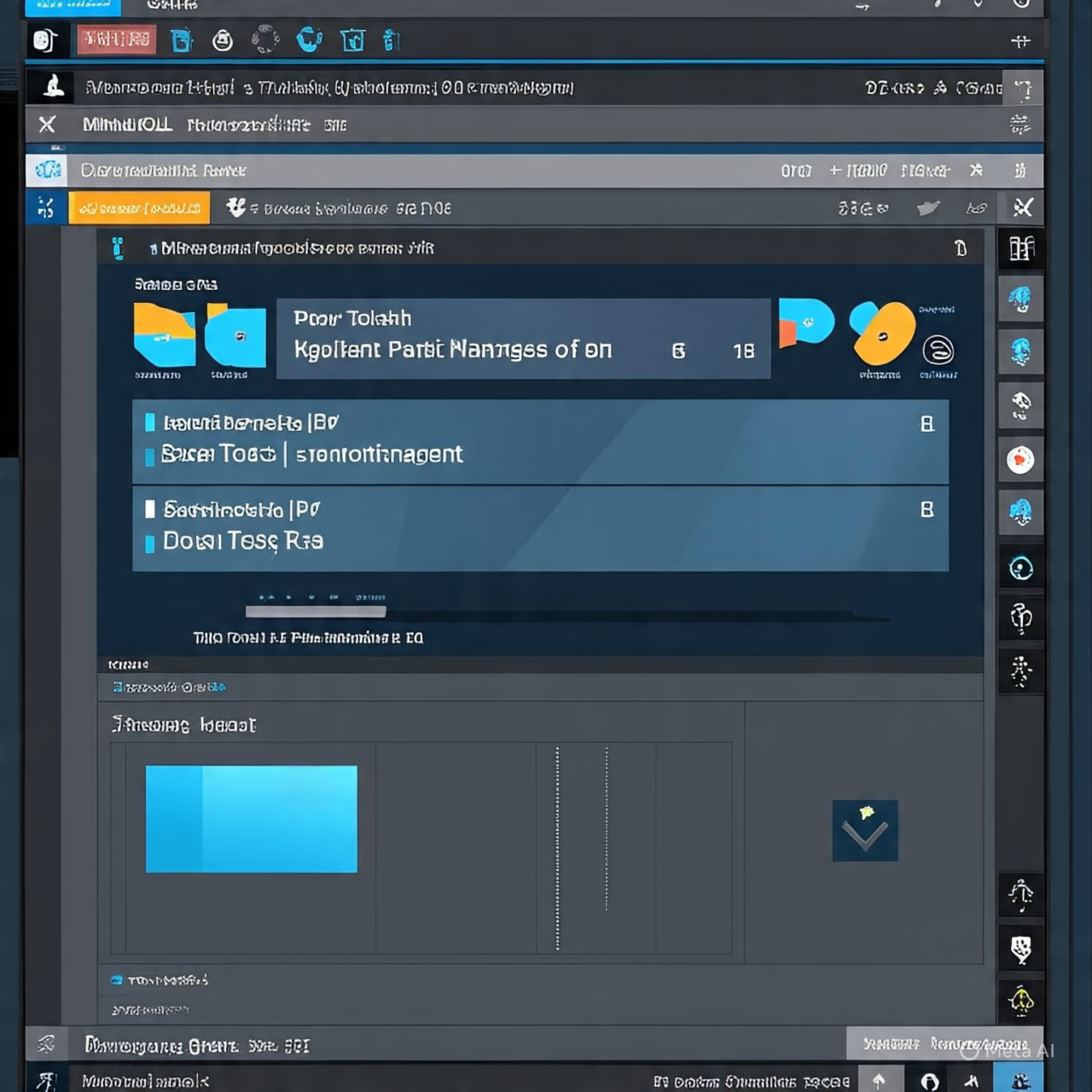
Task: Open the chevron dropdown in lower right panel
Action: (x=865, y=831)
